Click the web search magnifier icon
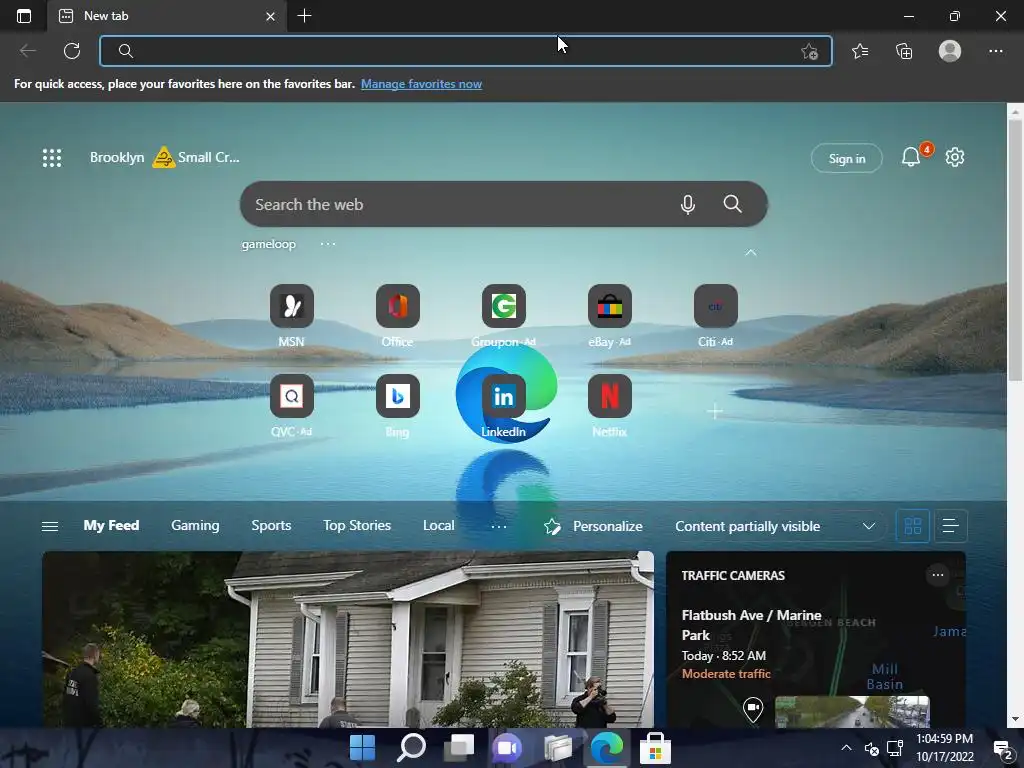Viewport: 1024px width, 768px height. click(x=733, y=204)
